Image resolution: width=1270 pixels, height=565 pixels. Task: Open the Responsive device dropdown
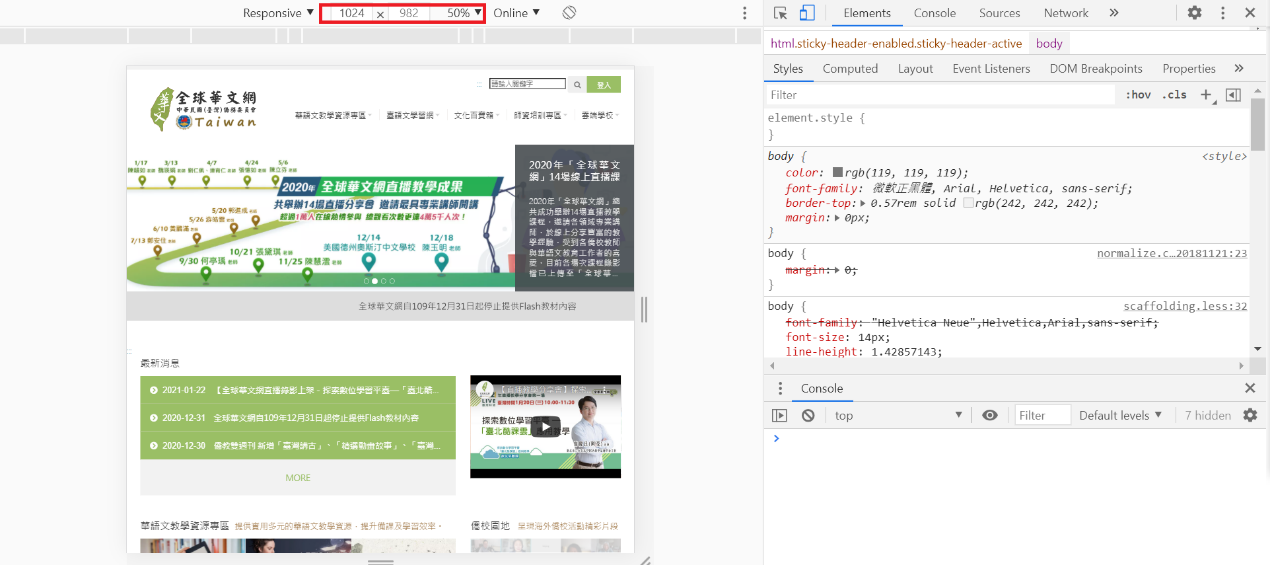click(x=279, y=13)
